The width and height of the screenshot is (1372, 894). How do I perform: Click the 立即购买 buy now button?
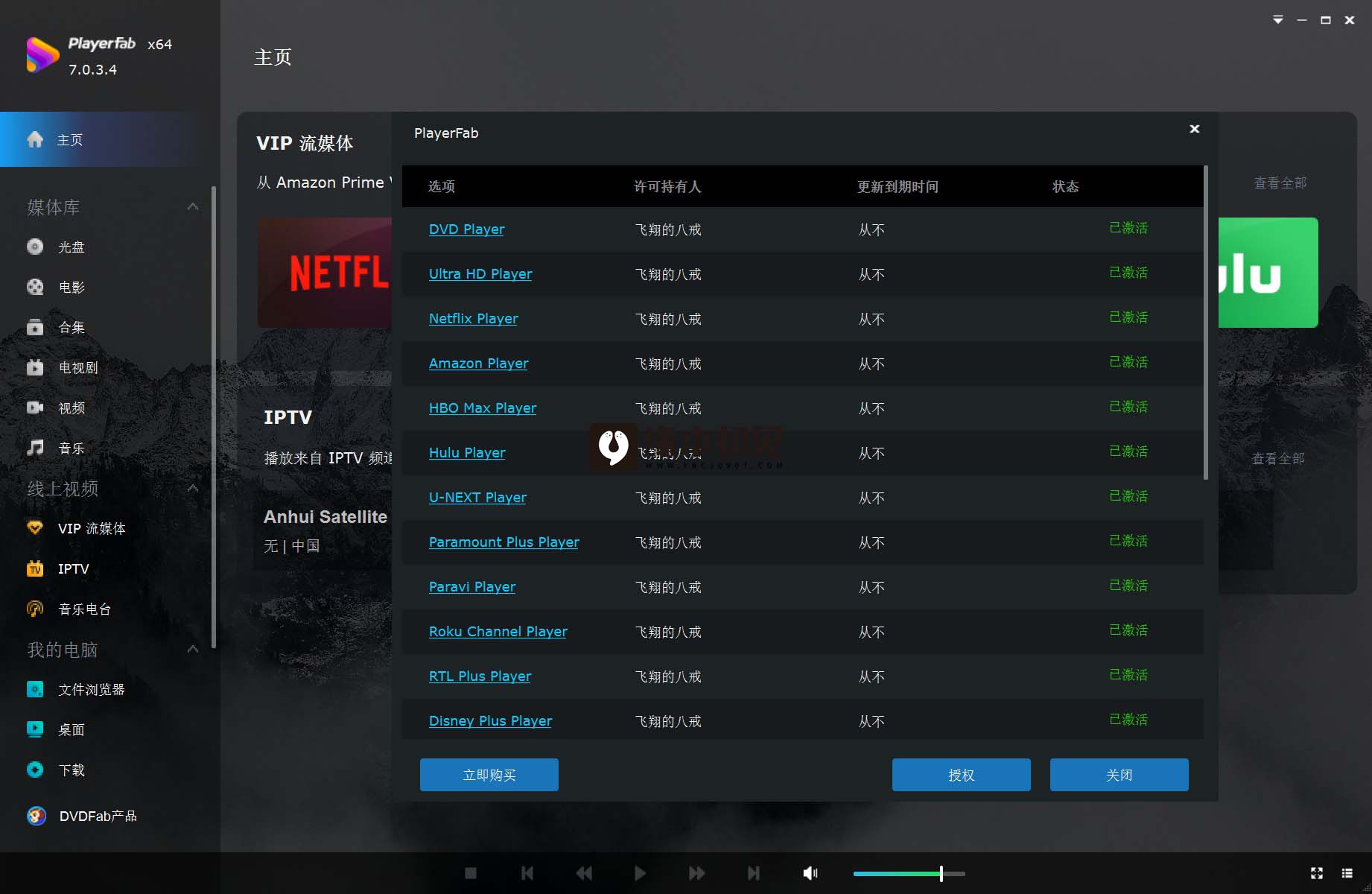tap(489, 775)
